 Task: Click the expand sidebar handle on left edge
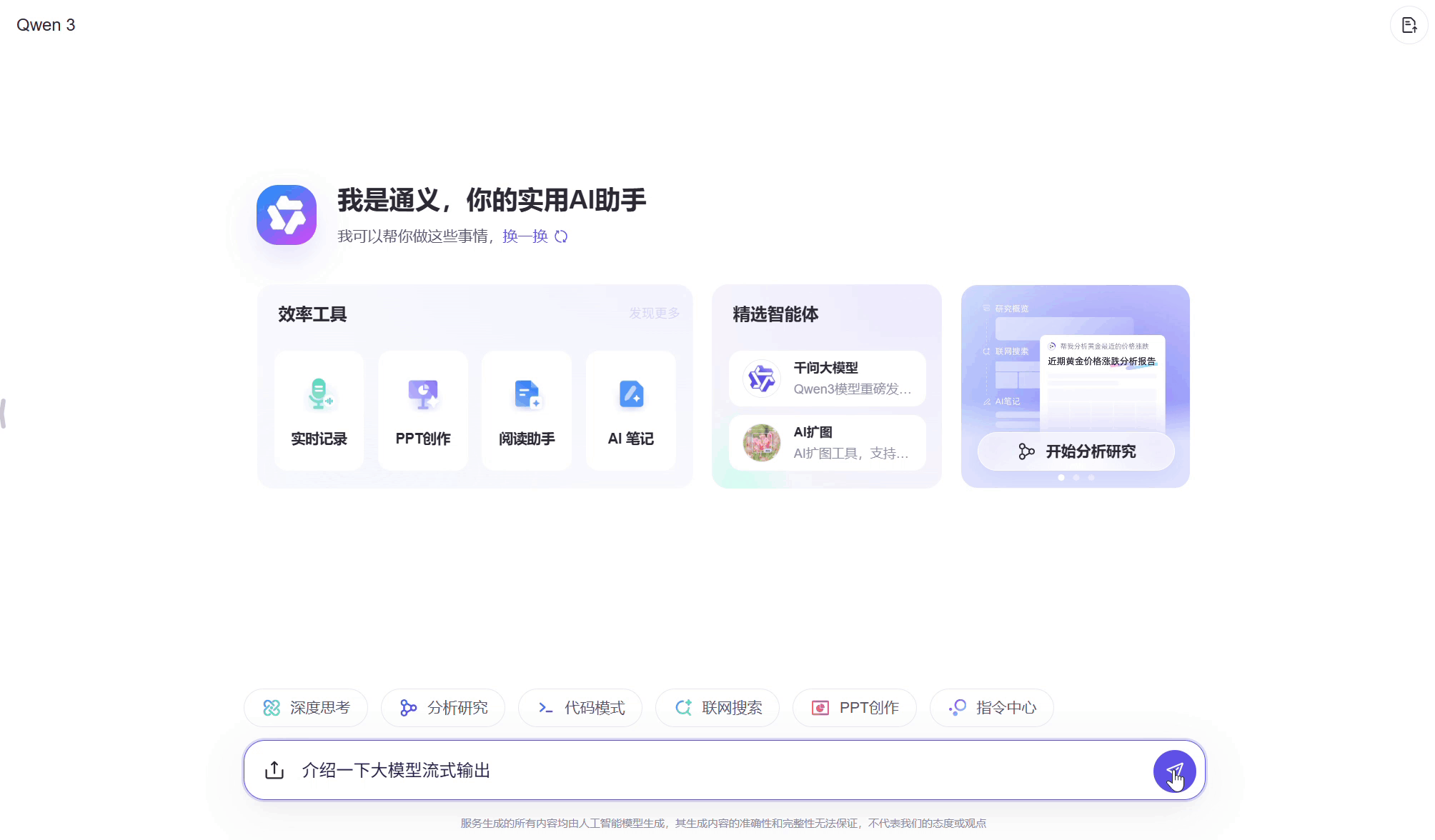click(4, 414)
